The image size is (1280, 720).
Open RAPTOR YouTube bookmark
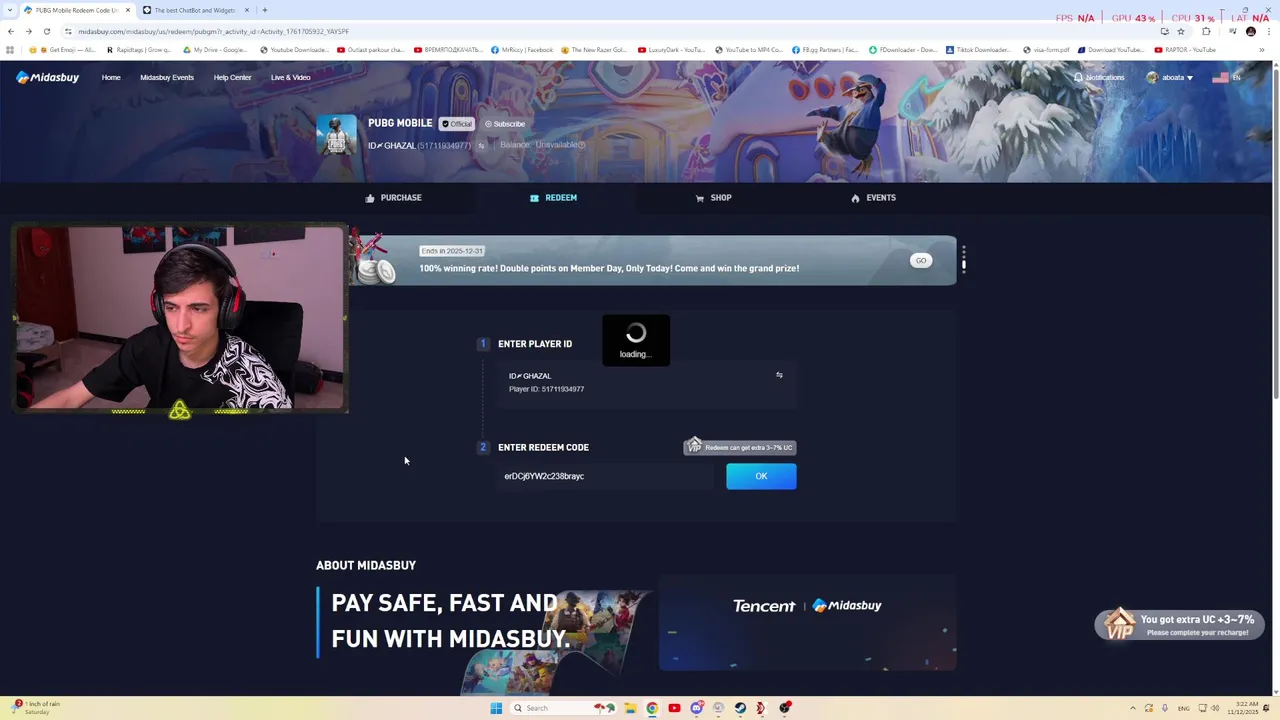(x=1186, y=49)
